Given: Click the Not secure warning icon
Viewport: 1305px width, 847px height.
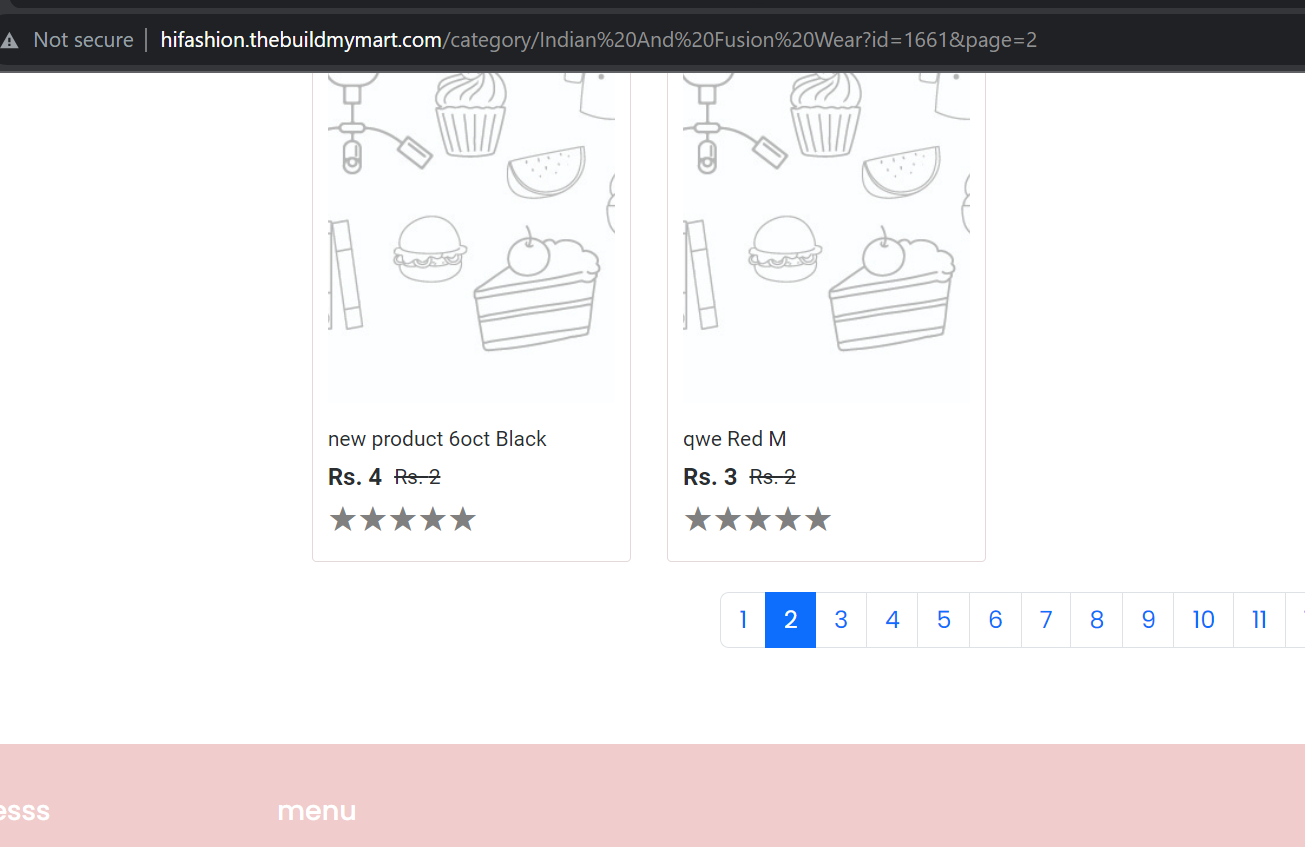Looking at the screenshot, I should 9,40.
